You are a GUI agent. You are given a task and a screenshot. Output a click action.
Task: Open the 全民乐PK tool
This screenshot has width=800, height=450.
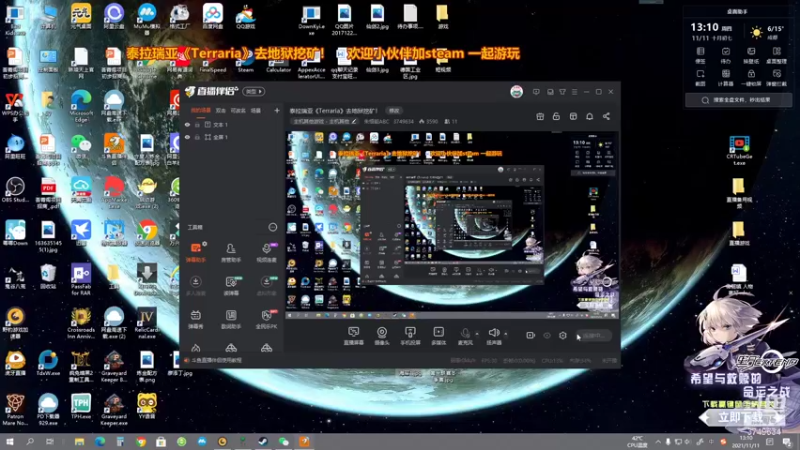click(x=266, y=319)
